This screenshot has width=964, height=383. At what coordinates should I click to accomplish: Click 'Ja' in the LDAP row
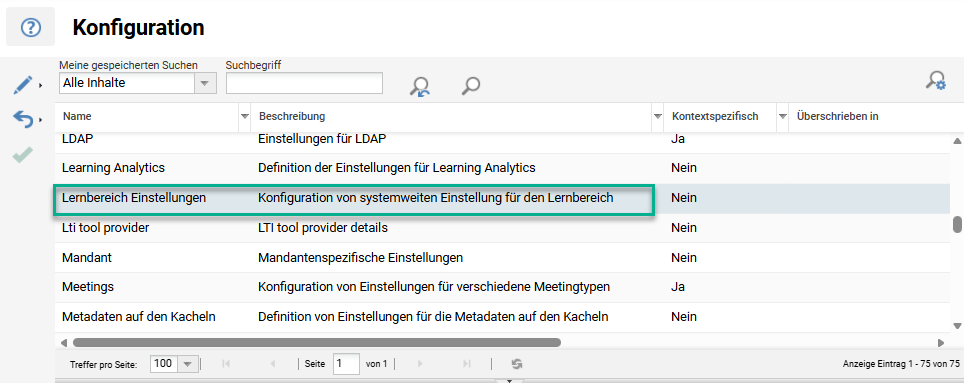point(678,139)
